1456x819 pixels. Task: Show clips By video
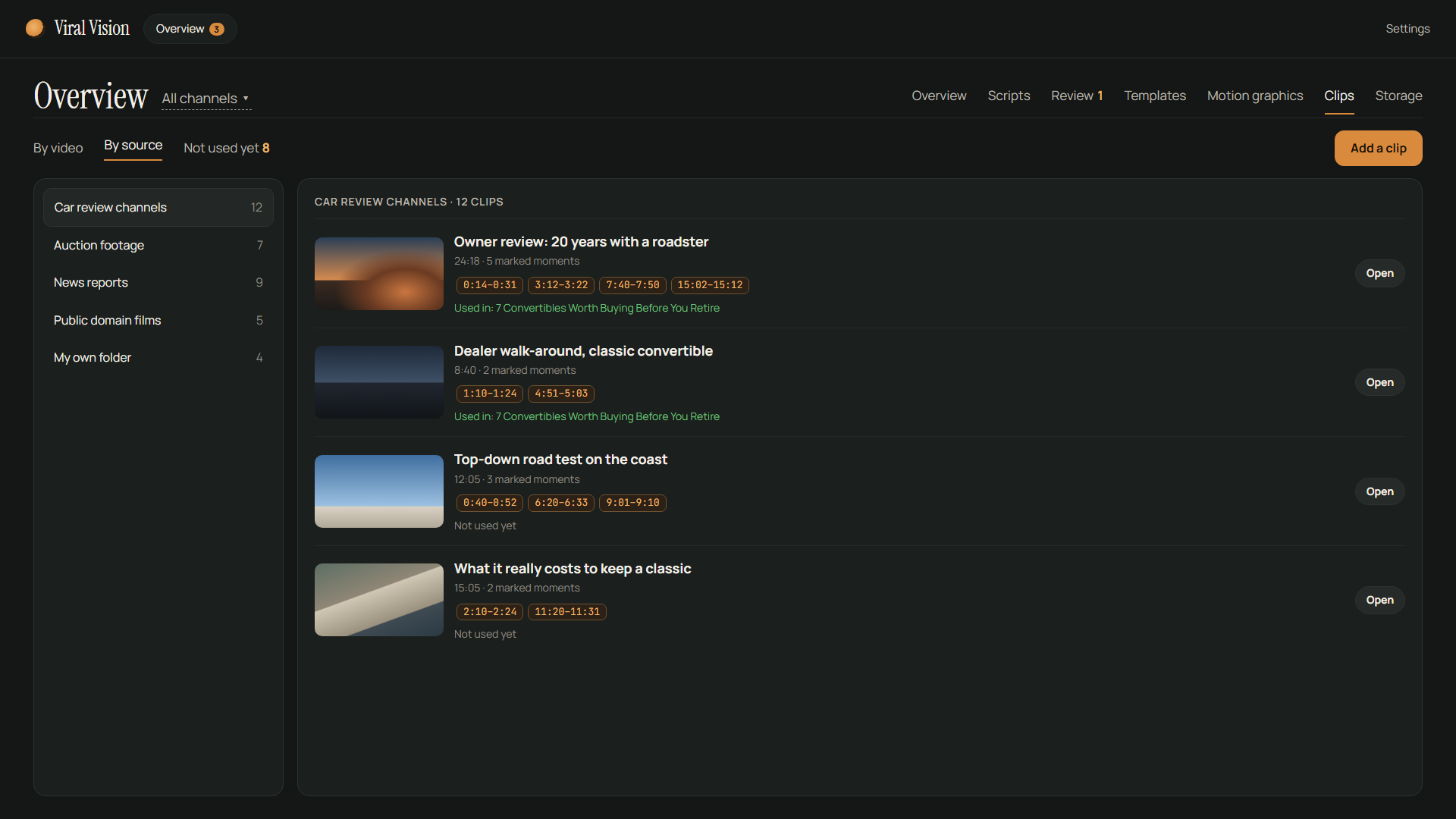(x=58, y=148)
